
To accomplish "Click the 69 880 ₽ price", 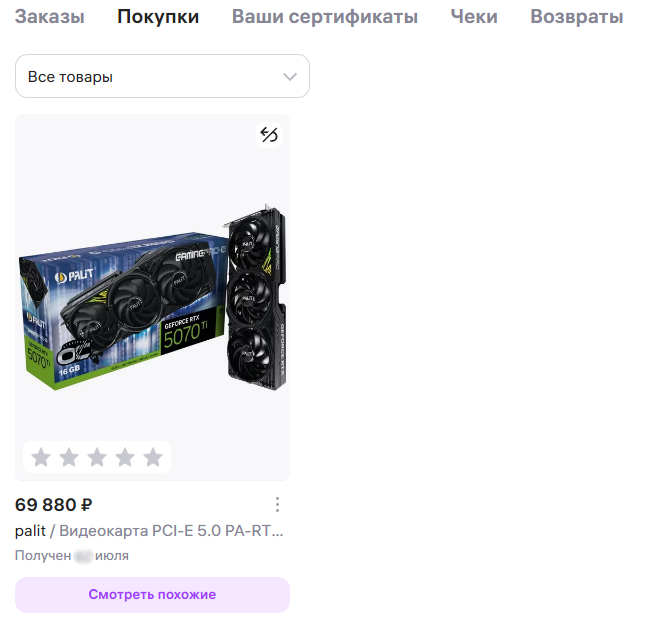I will point(54,505).
